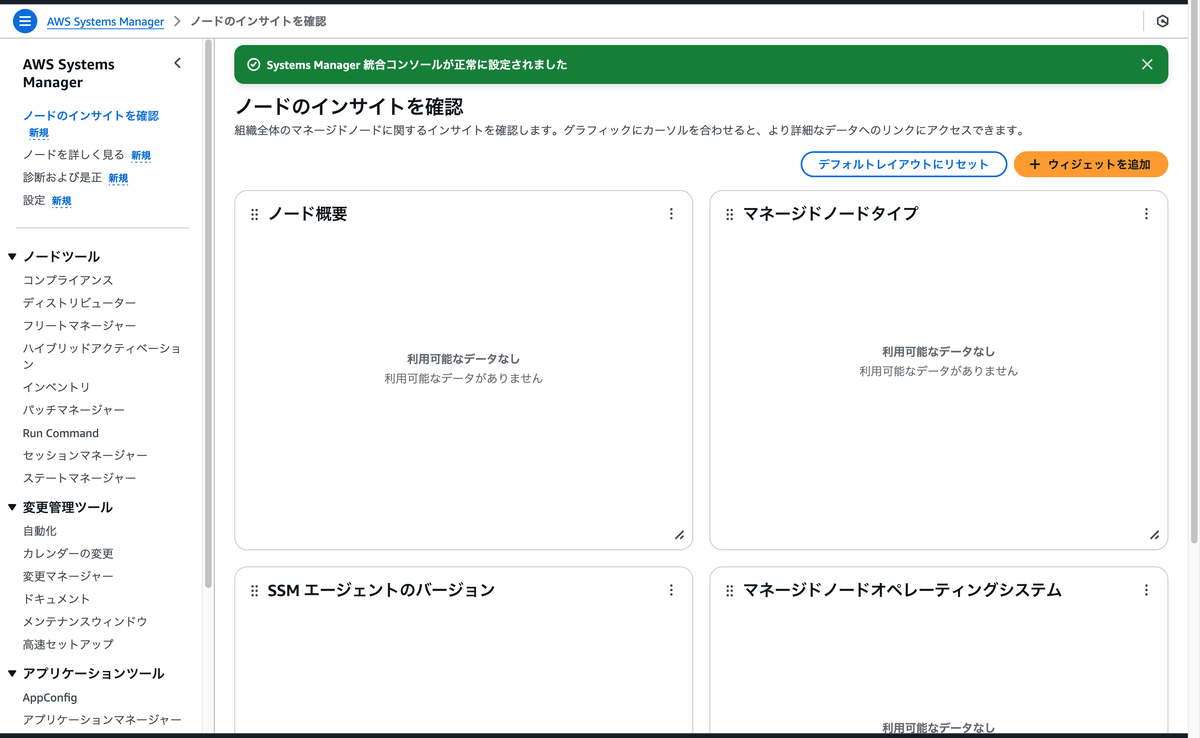Collapse the アプリケーションツール section

[12, 673]
